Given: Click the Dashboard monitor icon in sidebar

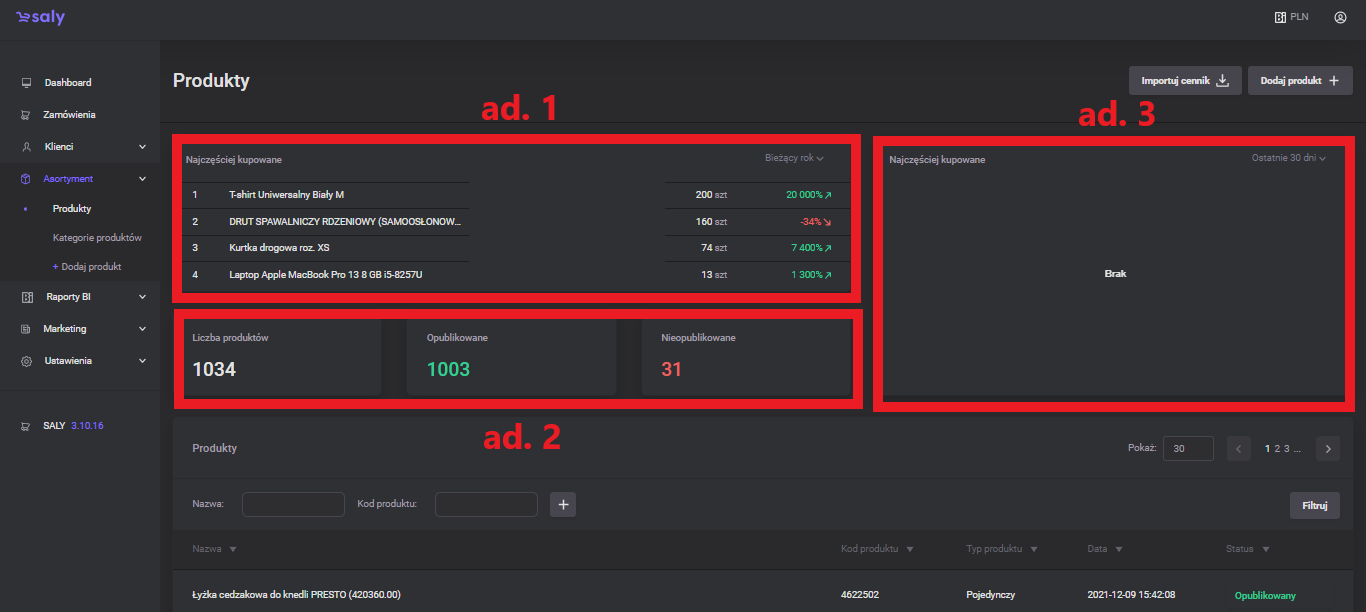Looking at the screenshot, I should click(27, 83).
